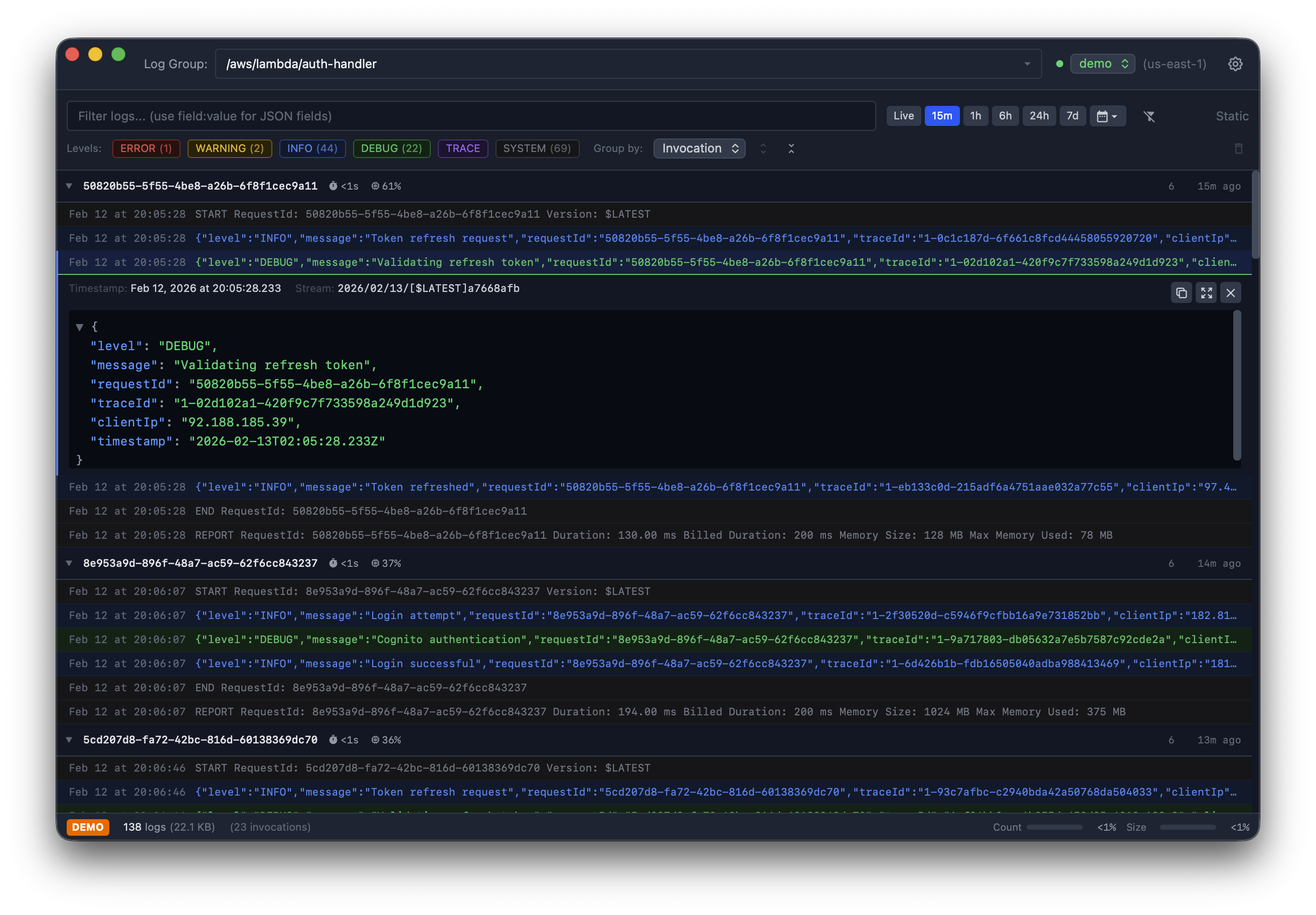Screen dimensions: 1316x915
Task: Switch to the 24h time range
Action: pos(1039,116)
